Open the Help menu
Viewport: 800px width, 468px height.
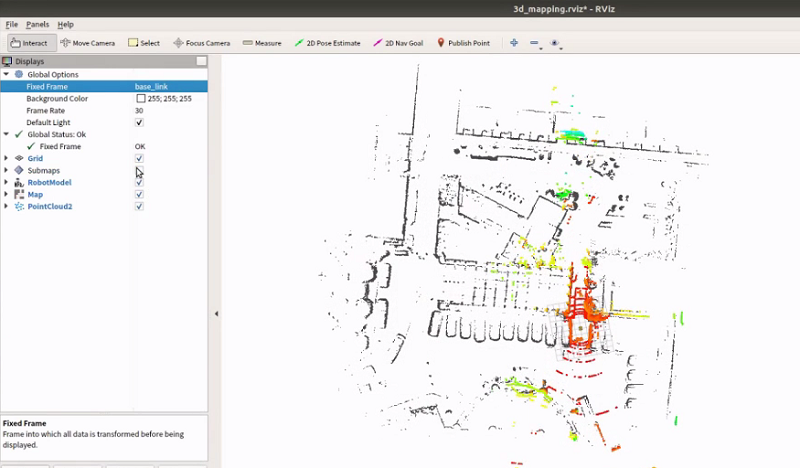tap(65, 24)
